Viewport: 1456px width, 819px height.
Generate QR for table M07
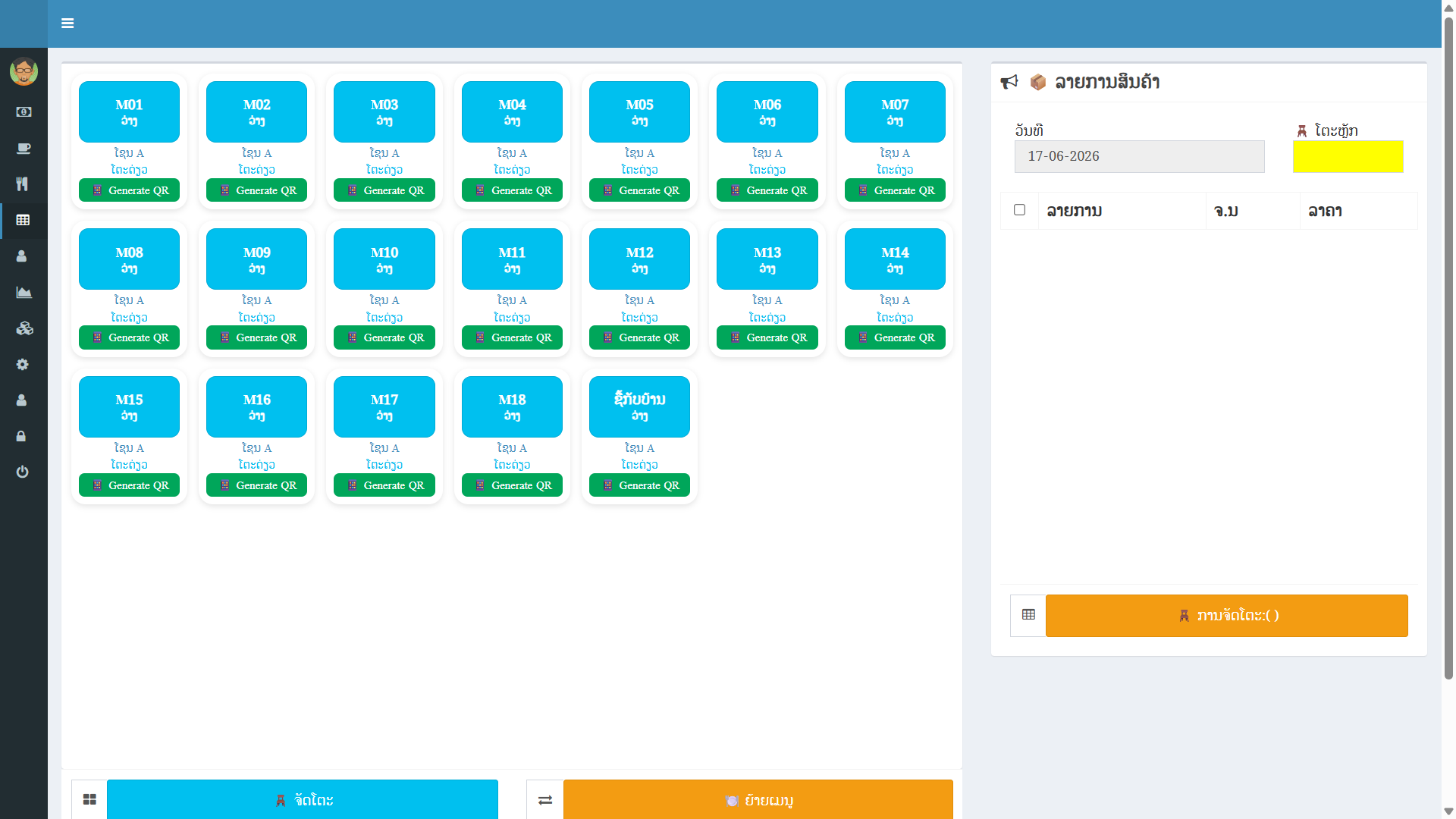895,190
